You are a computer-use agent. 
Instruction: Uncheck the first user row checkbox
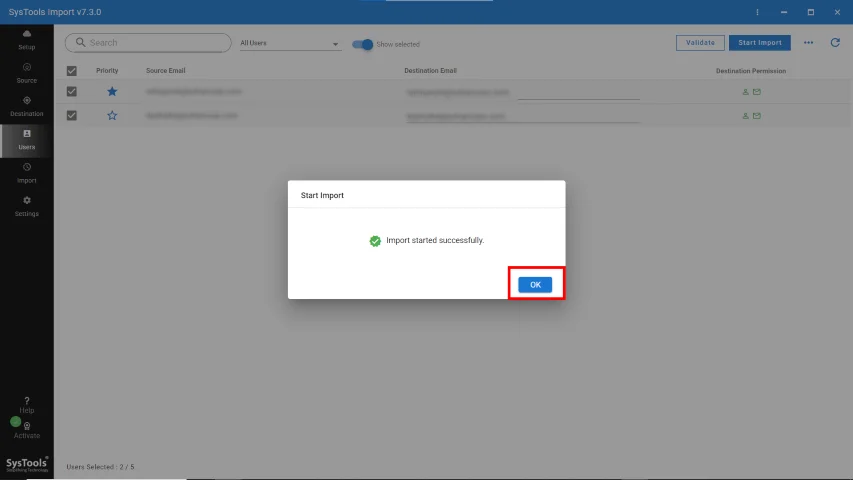(72, 91)
